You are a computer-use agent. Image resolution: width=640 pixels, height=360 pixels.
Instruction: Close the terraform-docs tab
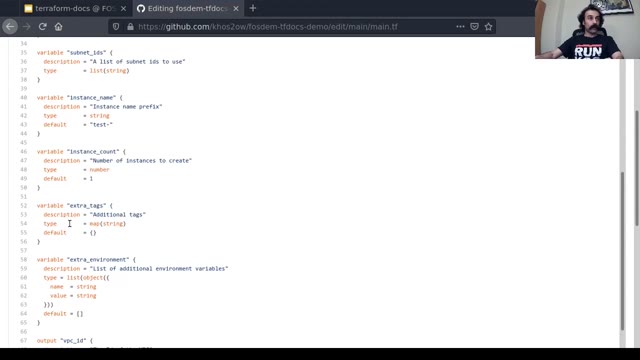(x=123, y=8)
